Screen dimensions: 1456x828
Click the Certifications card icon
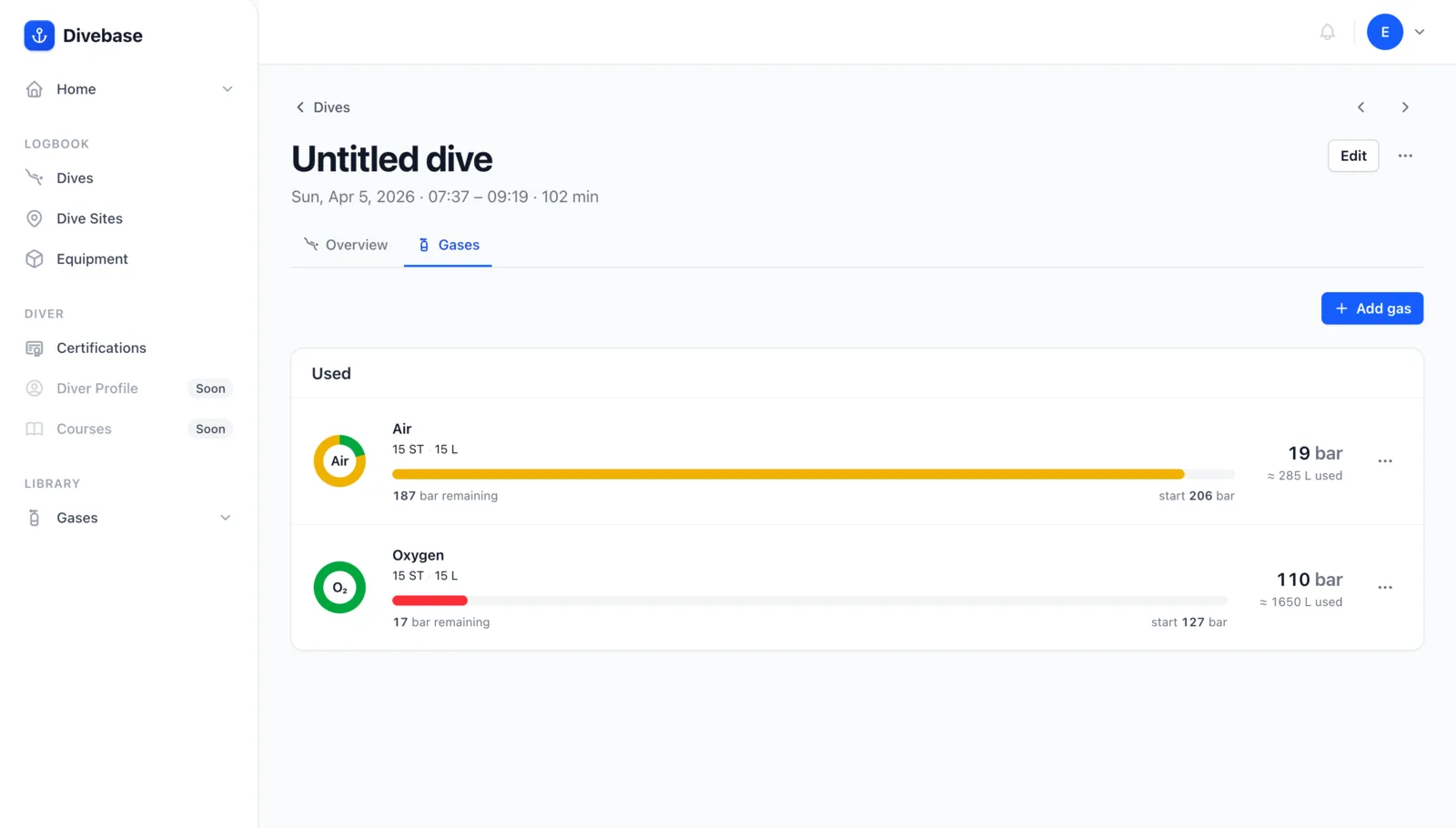pyautogui.click(x=35, y=348)
